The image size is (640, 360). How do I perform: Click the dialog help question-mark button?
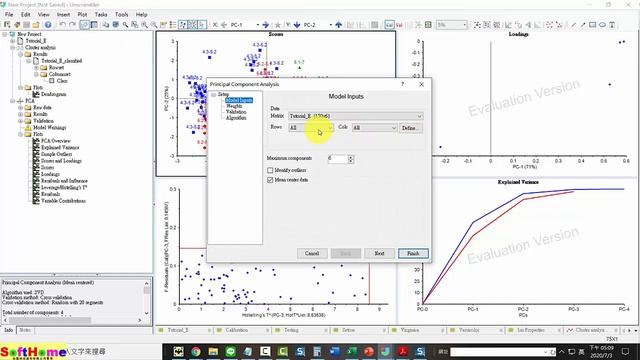tap(402, 84)
